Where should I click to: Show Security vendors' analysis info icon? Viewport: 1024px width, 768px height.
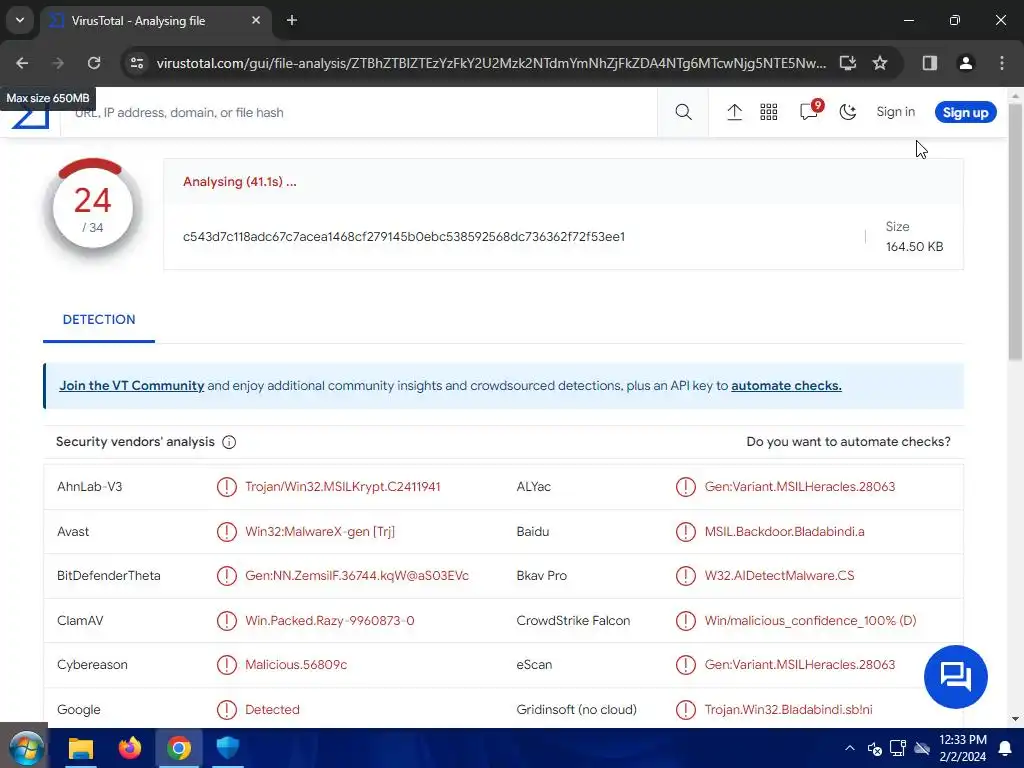tap(229, 442)
